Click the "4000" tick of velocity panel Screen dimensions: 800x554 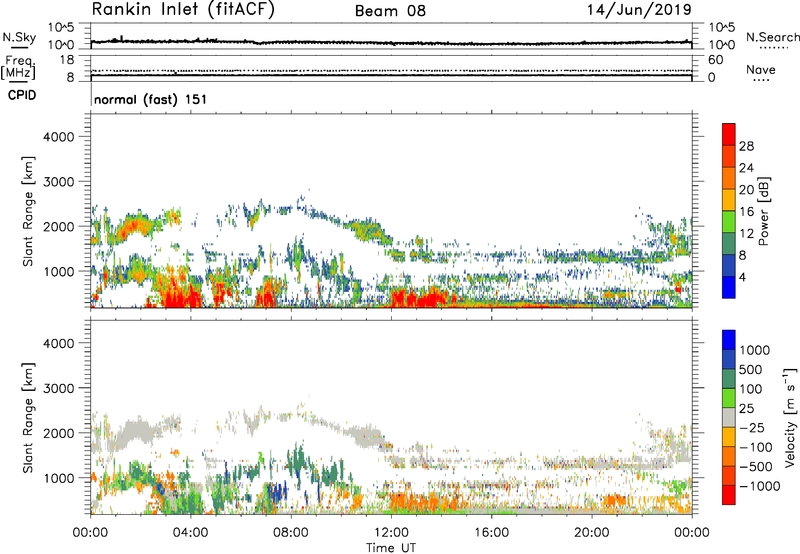(58, 343)
